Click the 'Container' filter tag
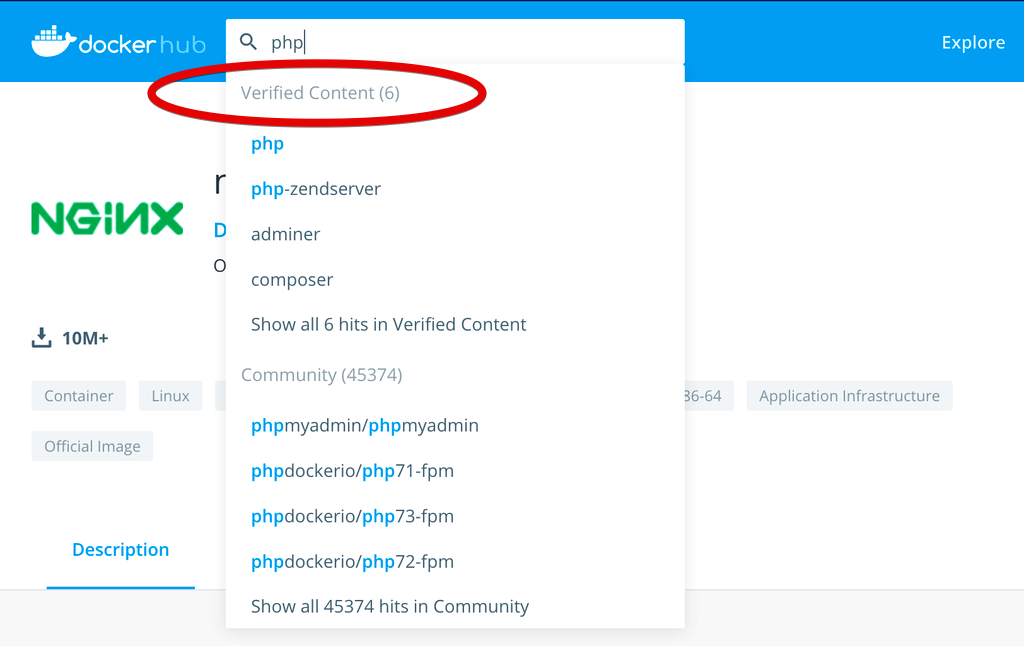 click(x=78, y=395)
